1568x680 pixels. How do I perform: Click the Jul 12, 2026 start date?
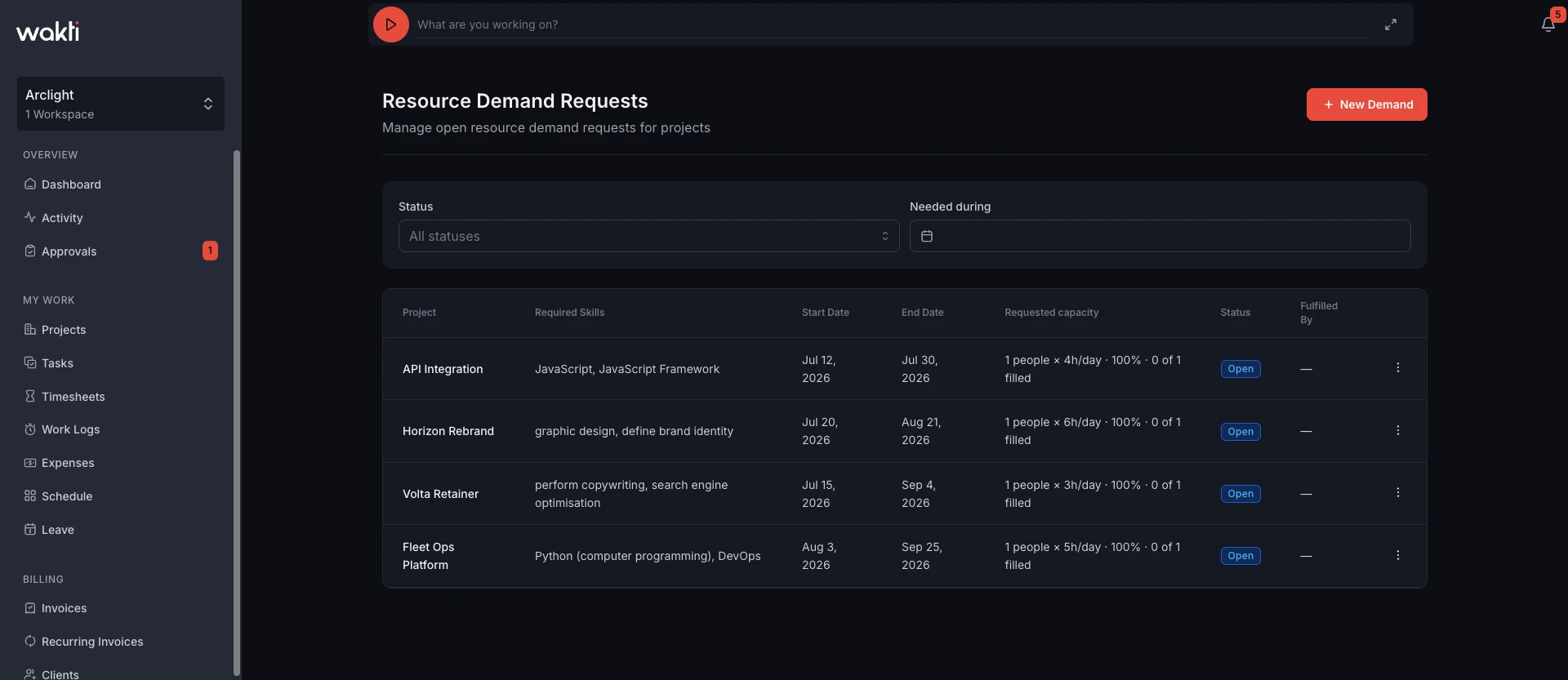click(819, 369)
